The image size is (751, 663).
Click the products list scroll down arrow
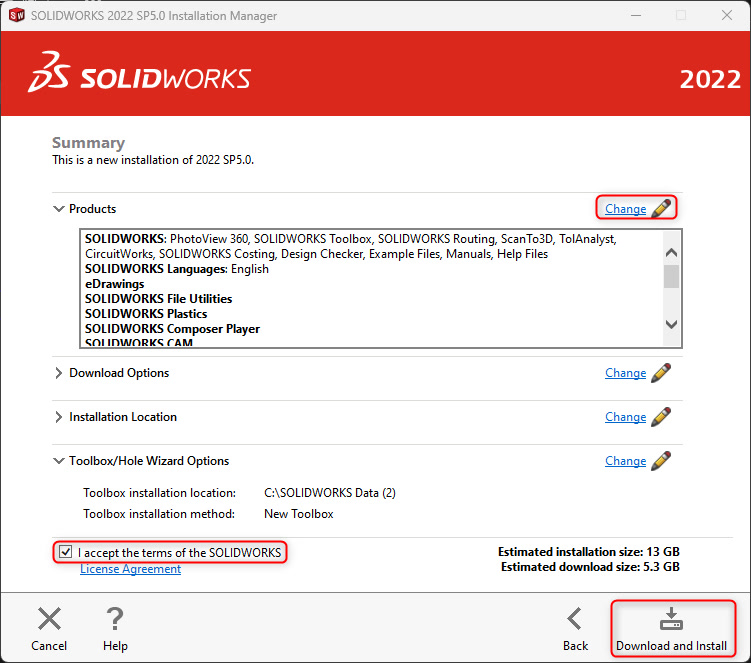[x=671, y=324]
